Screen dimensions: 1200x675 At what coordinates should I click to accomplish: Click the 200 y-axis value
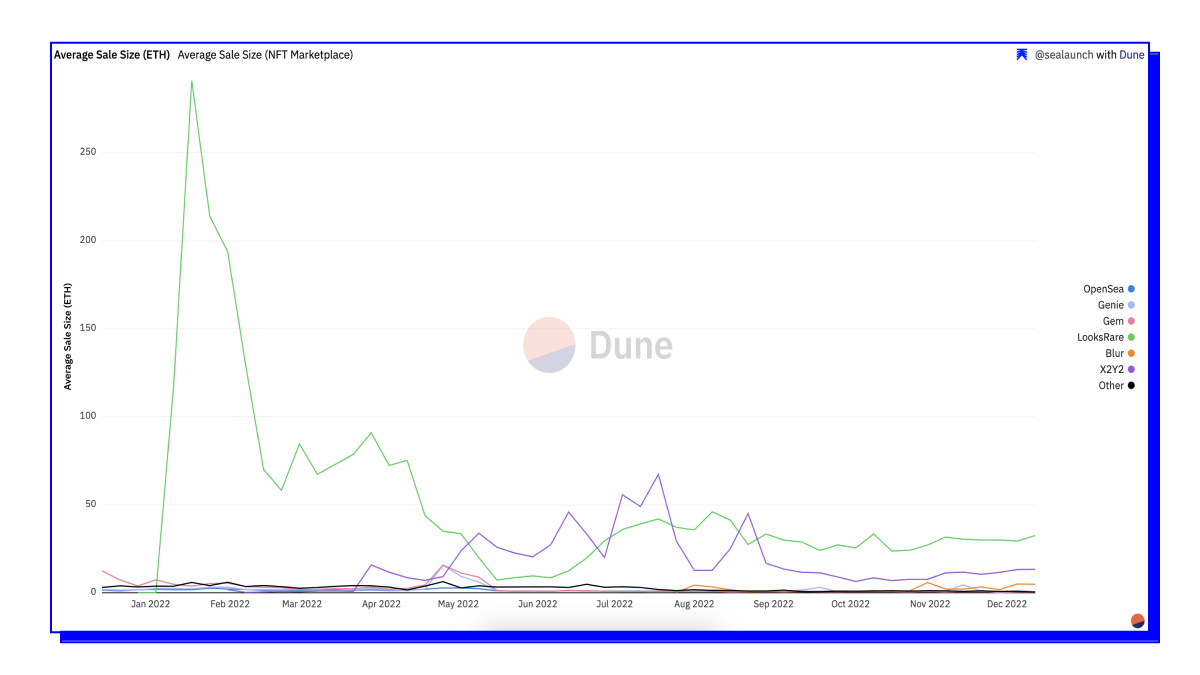[88, 240]
